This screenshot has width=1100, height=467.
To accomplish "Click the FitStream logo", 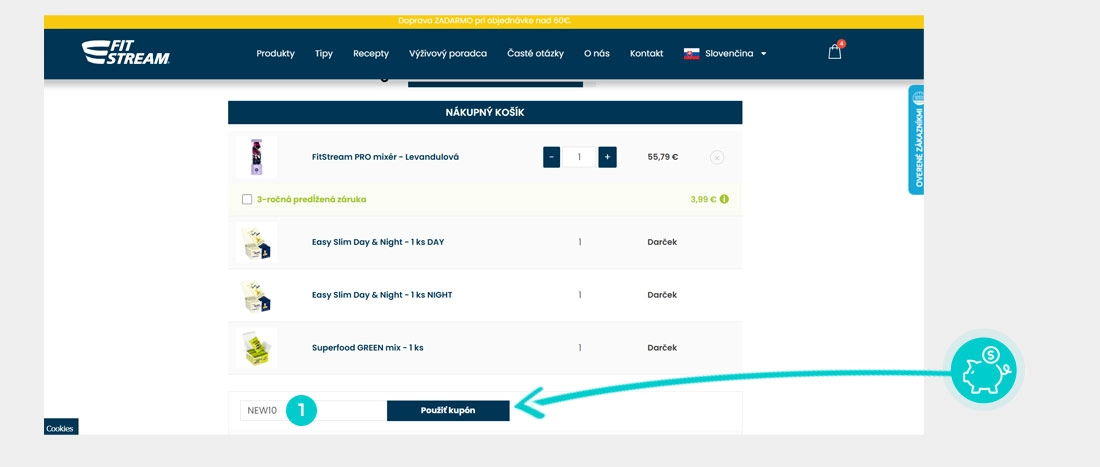I will click(x=126, y=53).
